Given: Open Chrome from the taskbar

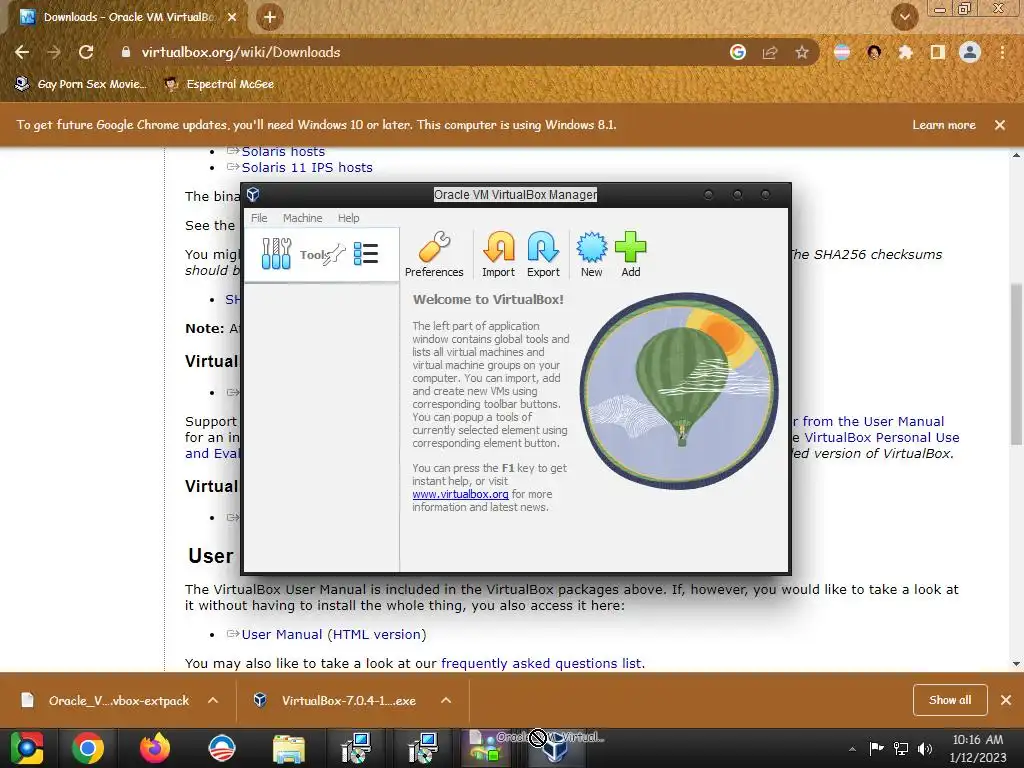Looking at the screenshot, I should click(x=88, y=748).
